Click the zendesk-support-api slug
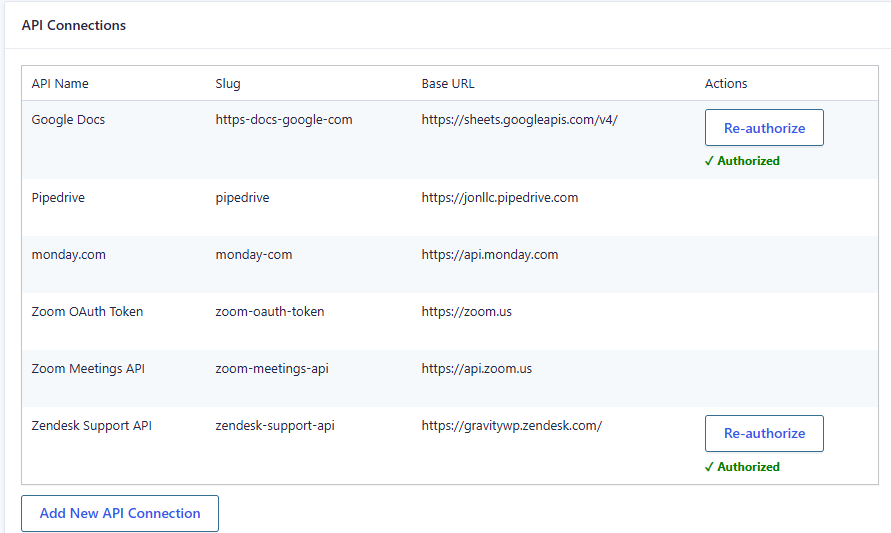The image size is (891, 533). coord(274,426)
